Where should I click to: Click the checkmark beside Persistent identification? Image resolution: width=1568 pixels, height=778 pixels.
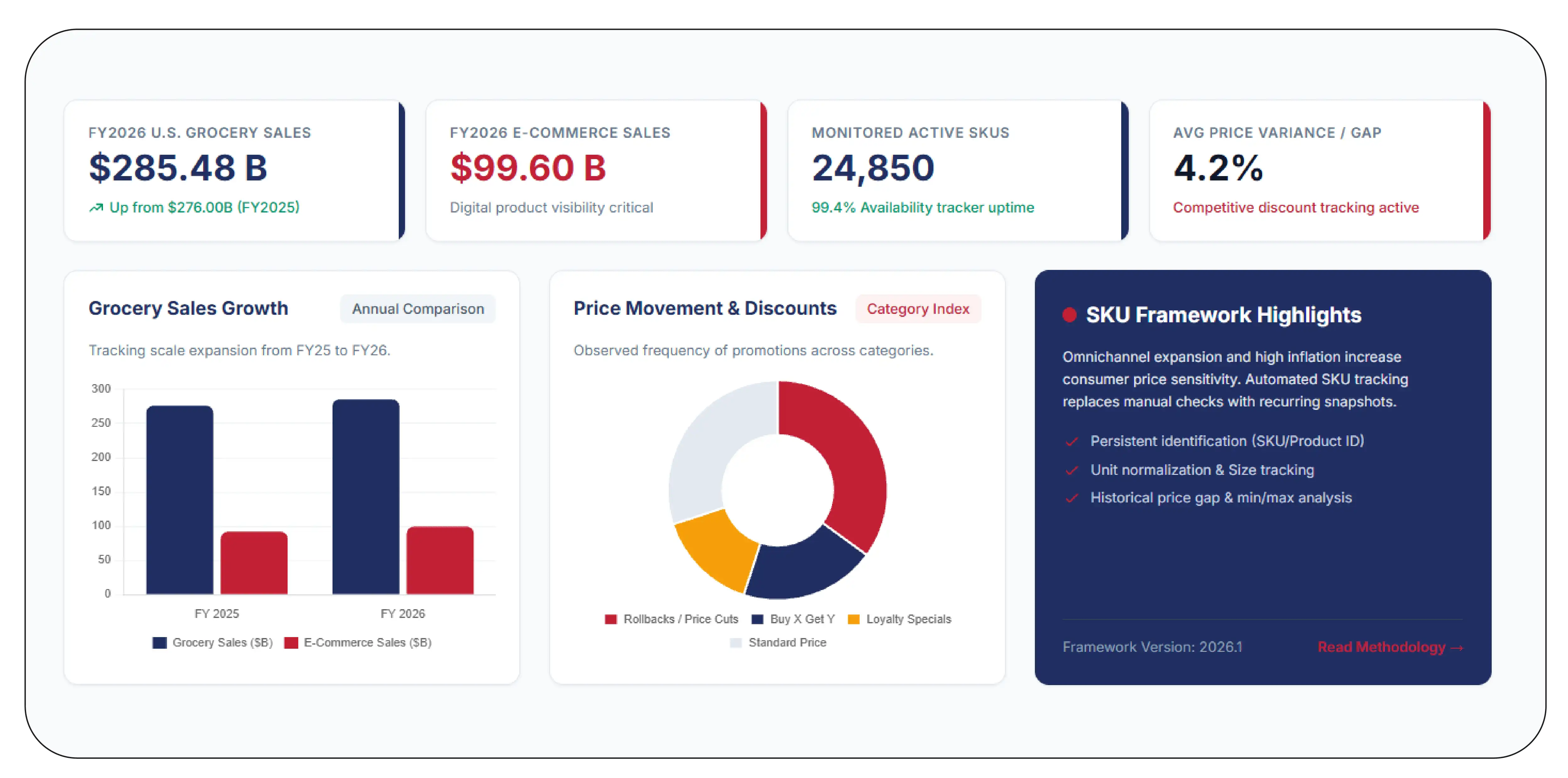click(x=1072, y=442)
